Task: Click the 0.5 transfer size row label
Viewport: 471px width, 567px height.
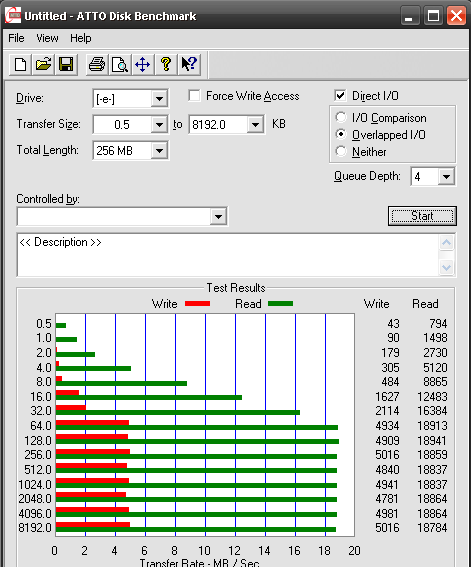Action: [x=44, y=324]
